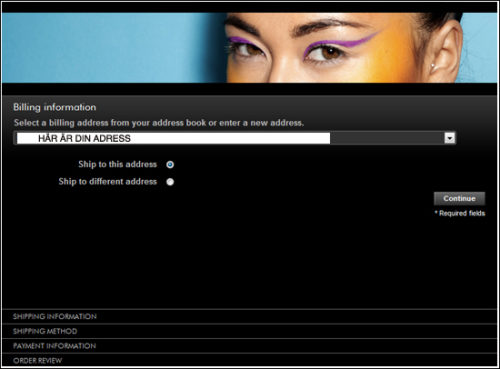This screenshot has height=369, width=500.
Task: Select the "Ship to this address" radio button
Action: (x=170, y=164)
